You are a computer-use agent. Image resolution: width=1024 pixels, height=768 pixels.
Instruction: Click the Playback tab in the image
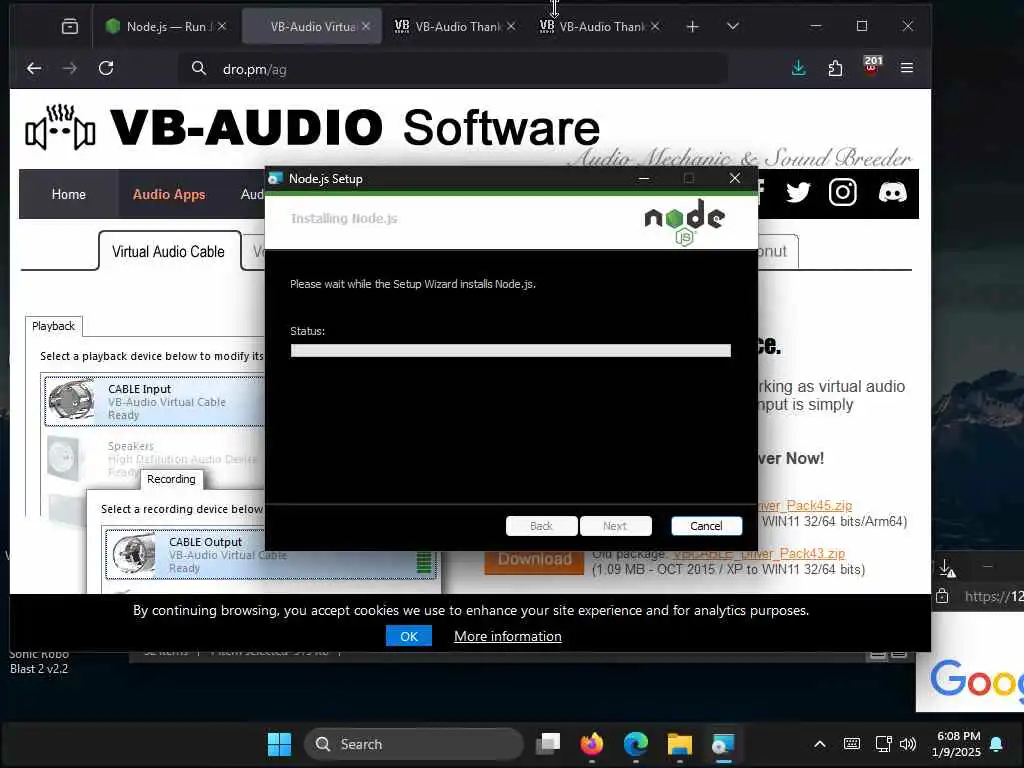(54, 326)
